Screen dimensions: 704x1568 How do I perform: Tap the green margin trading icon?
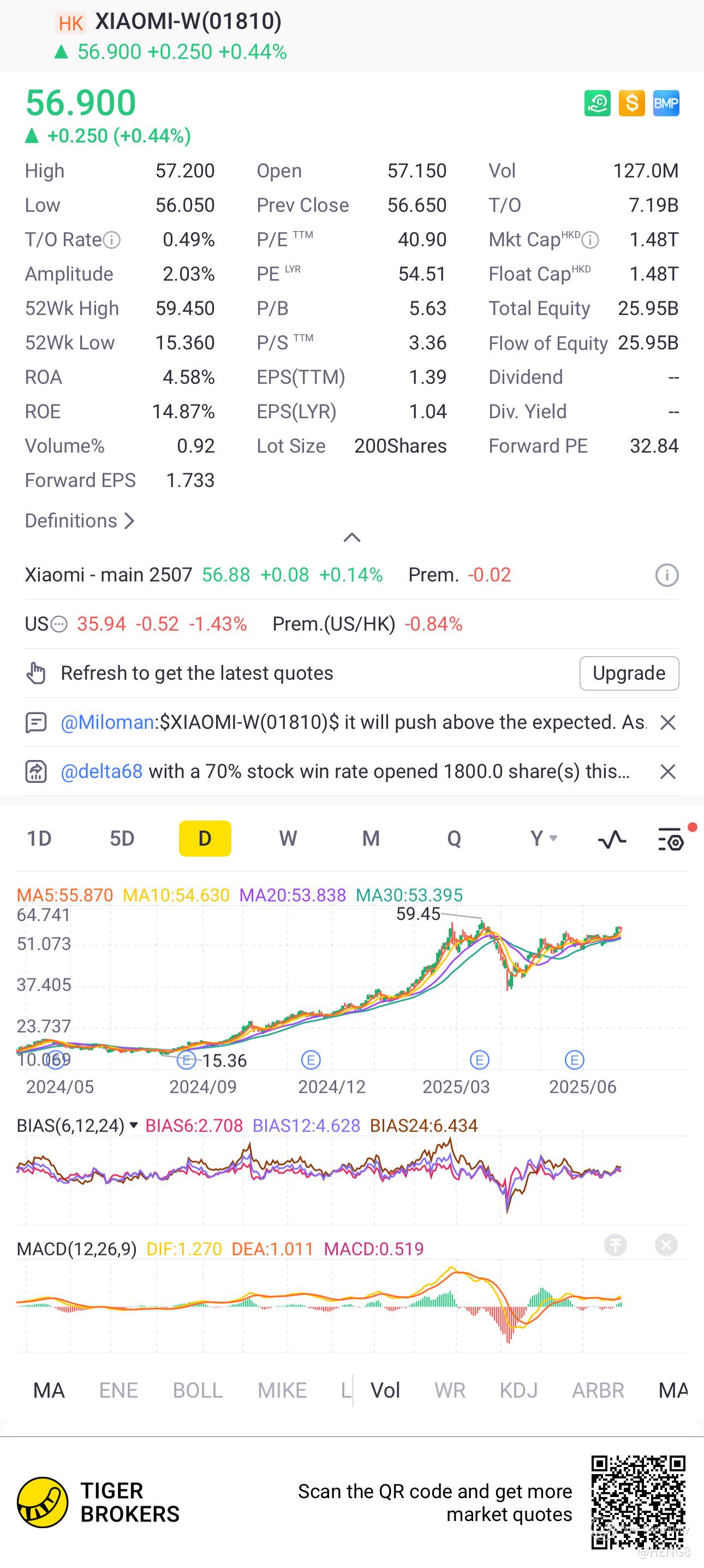click(x=597, y=103)
